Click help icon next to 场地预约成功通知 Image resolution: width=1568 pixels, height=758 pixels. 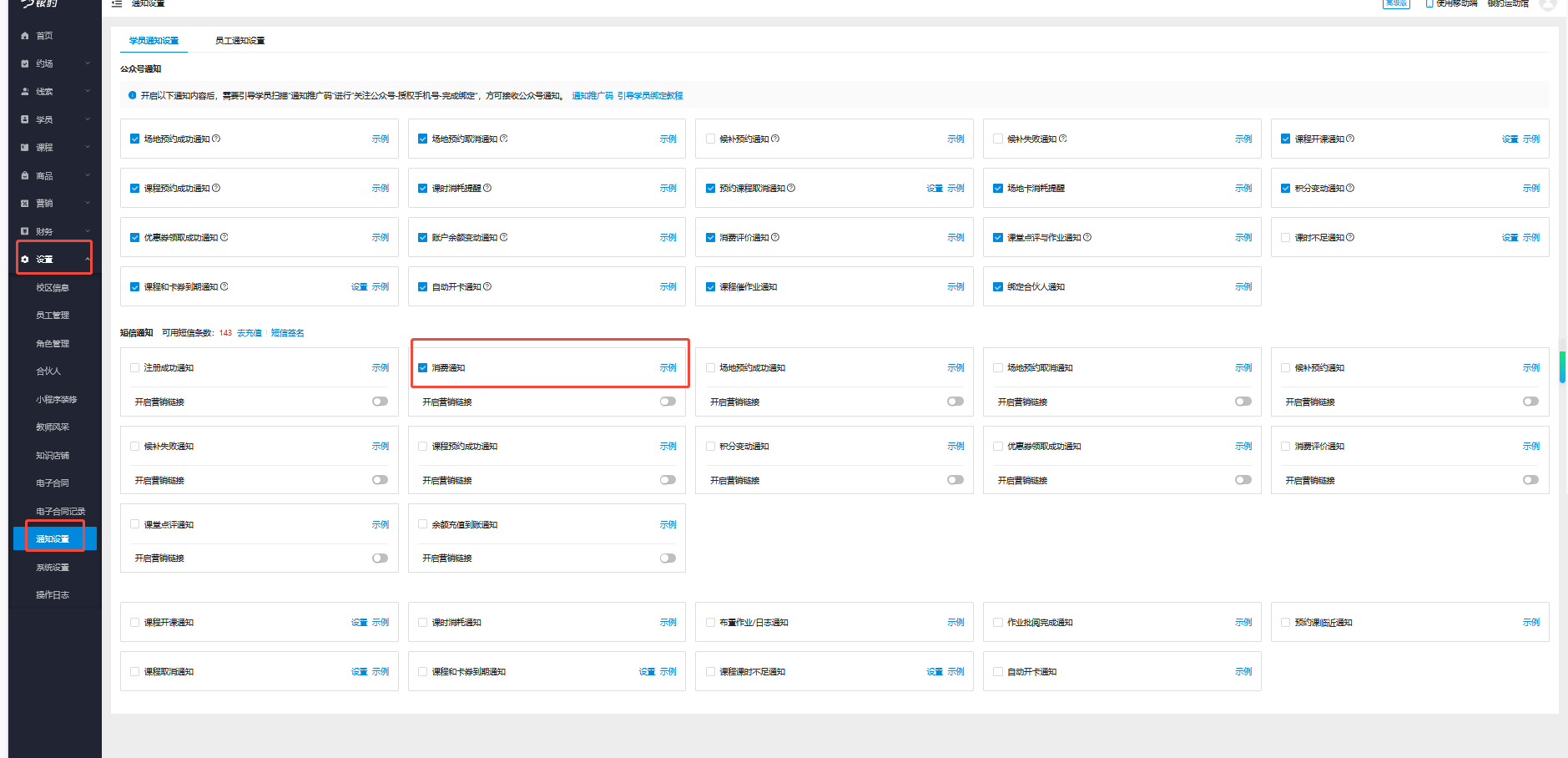pyautogui.click(x=216, y=139)
